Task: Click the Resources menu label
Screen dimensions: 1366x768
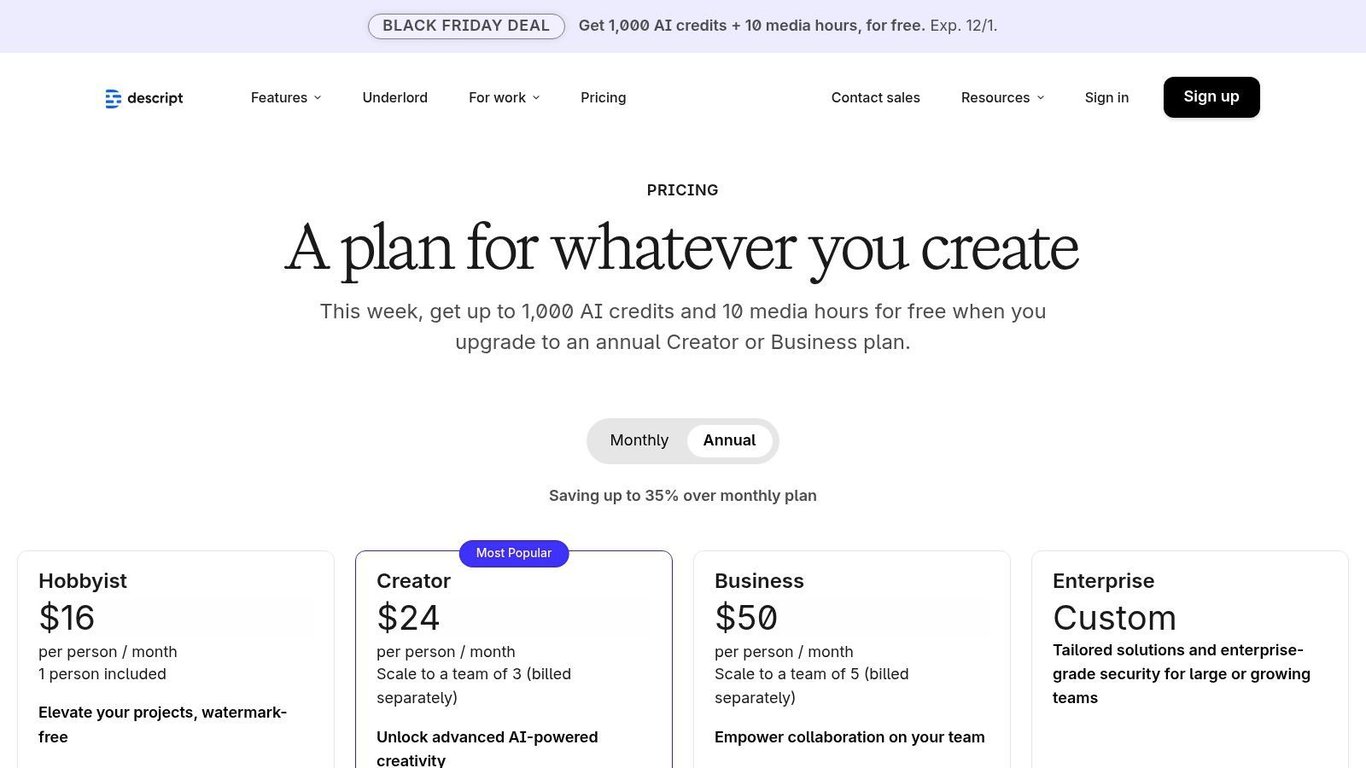Action: click(995, 98)
